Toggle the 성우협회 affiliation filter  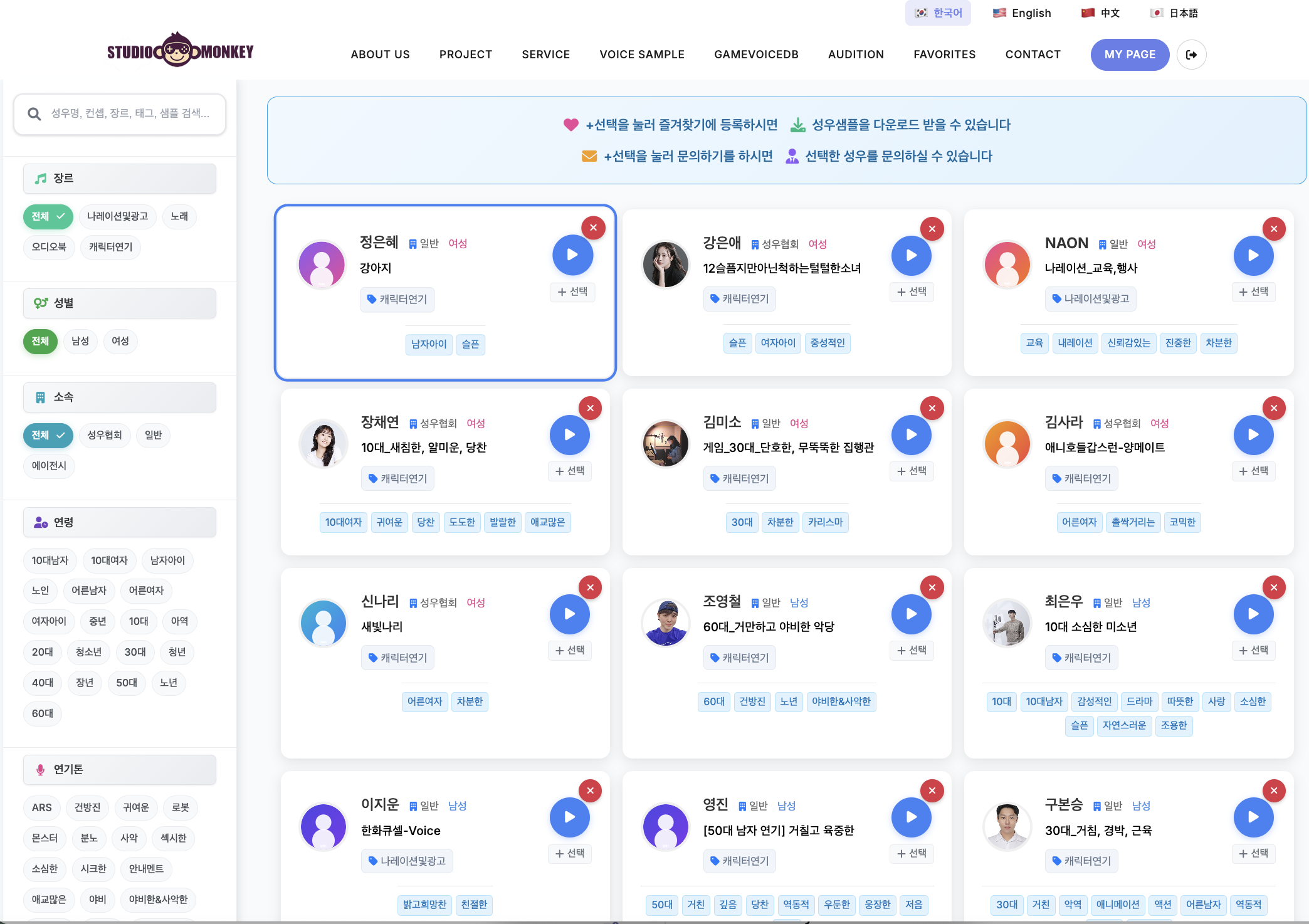coord(105,435)
